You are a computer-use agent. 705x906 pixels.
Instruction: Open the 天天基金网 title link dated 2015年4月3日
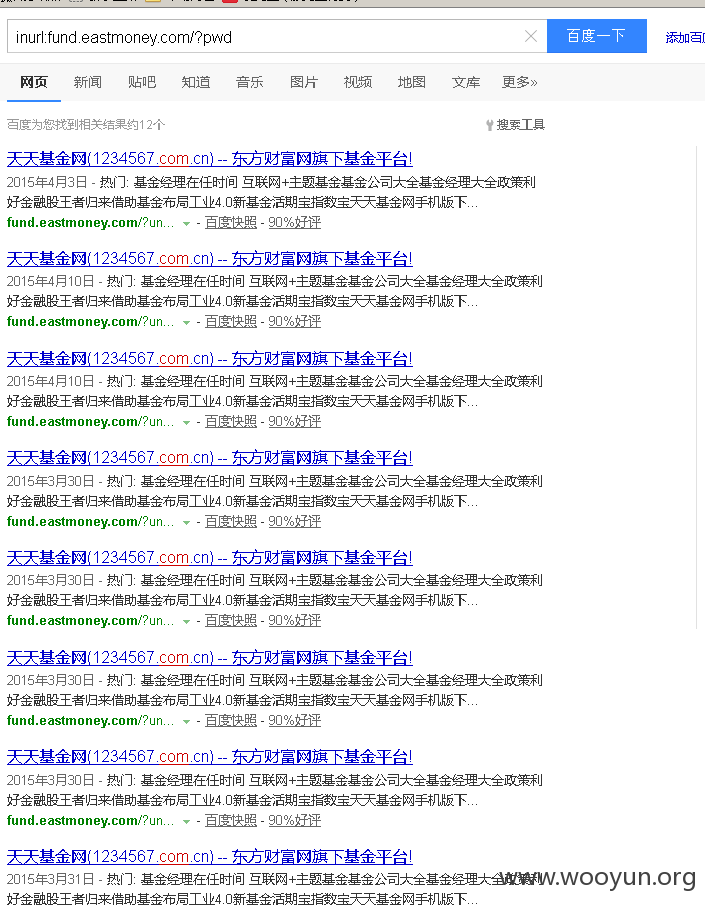[x=209, y=158]
